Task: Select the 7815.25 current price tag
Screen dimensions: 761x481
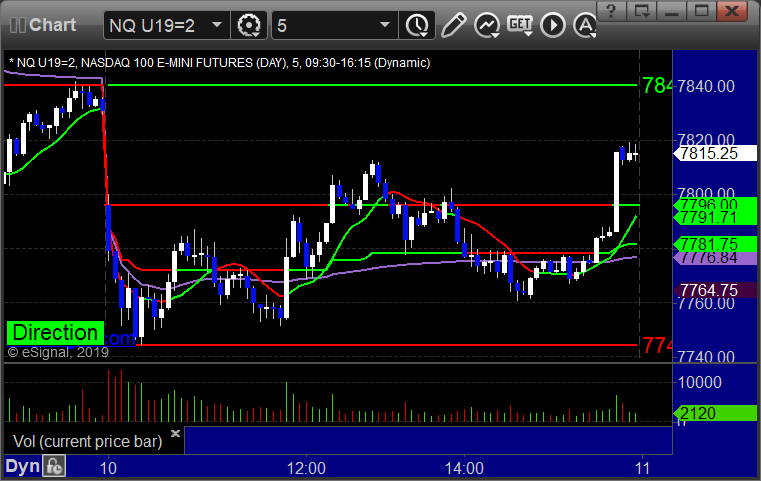Action: click(715, 153)
